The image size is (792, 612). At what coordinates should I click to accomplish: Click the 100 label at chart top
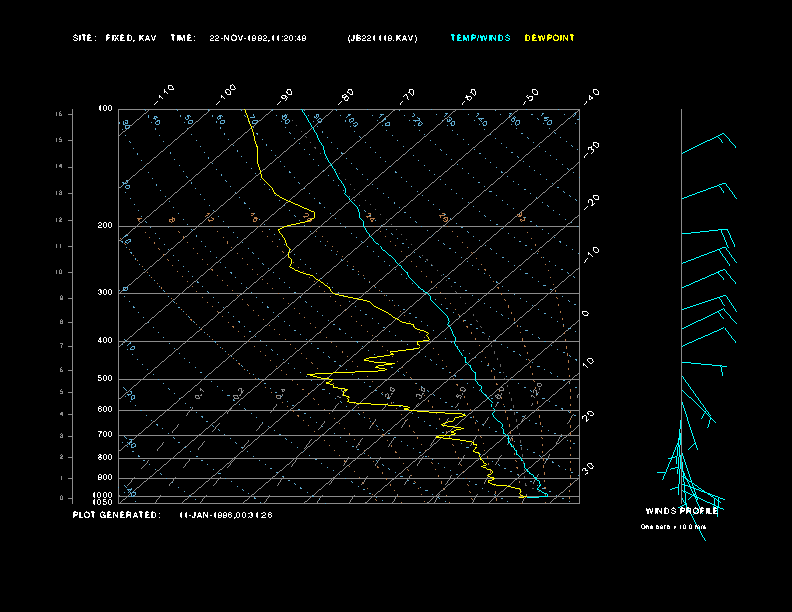click(105, 108)
